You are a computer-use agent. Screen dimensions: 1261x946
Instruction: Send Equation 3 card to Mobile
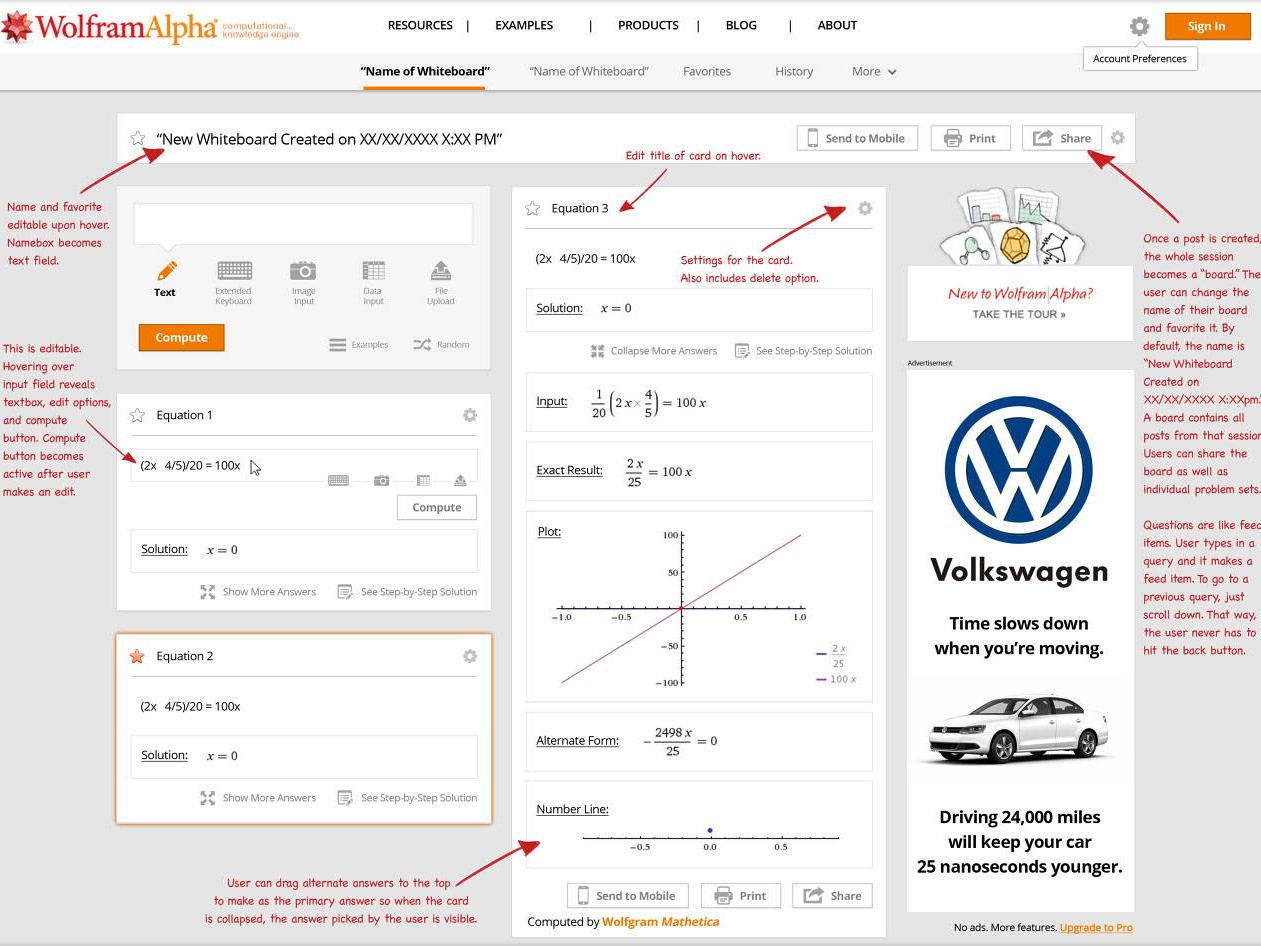pos(627,896)
